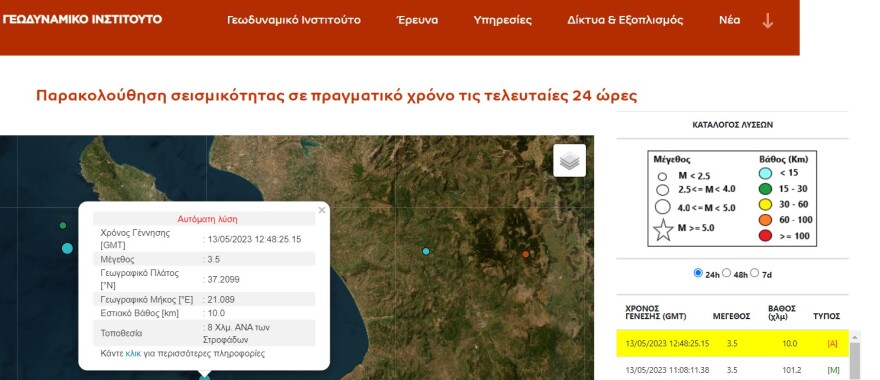Click the Αυτόματη λύση popup title

tap(207, 219)
